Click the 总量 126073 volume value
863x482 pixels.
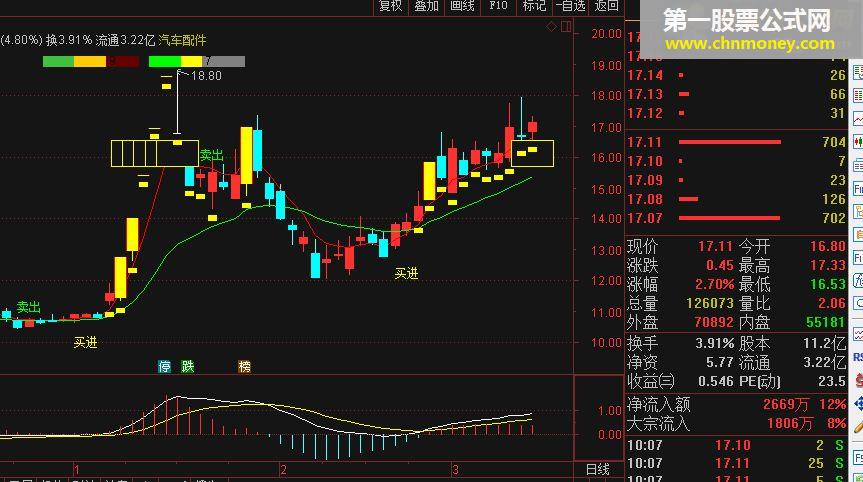pyautogui.click(x=710, y=303)
